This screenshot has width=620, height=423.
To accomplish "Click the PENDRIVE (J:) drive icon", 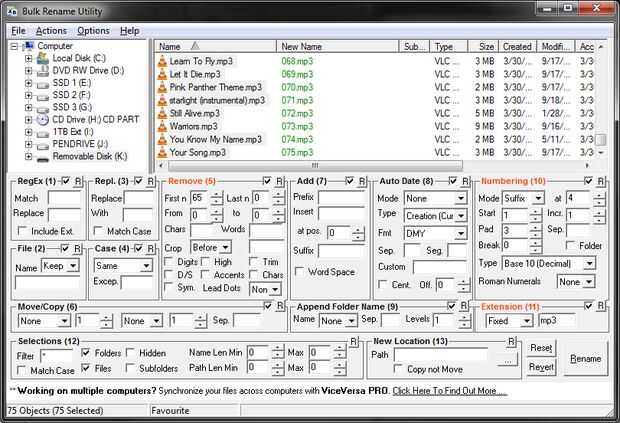I will (x=43, y=145).
